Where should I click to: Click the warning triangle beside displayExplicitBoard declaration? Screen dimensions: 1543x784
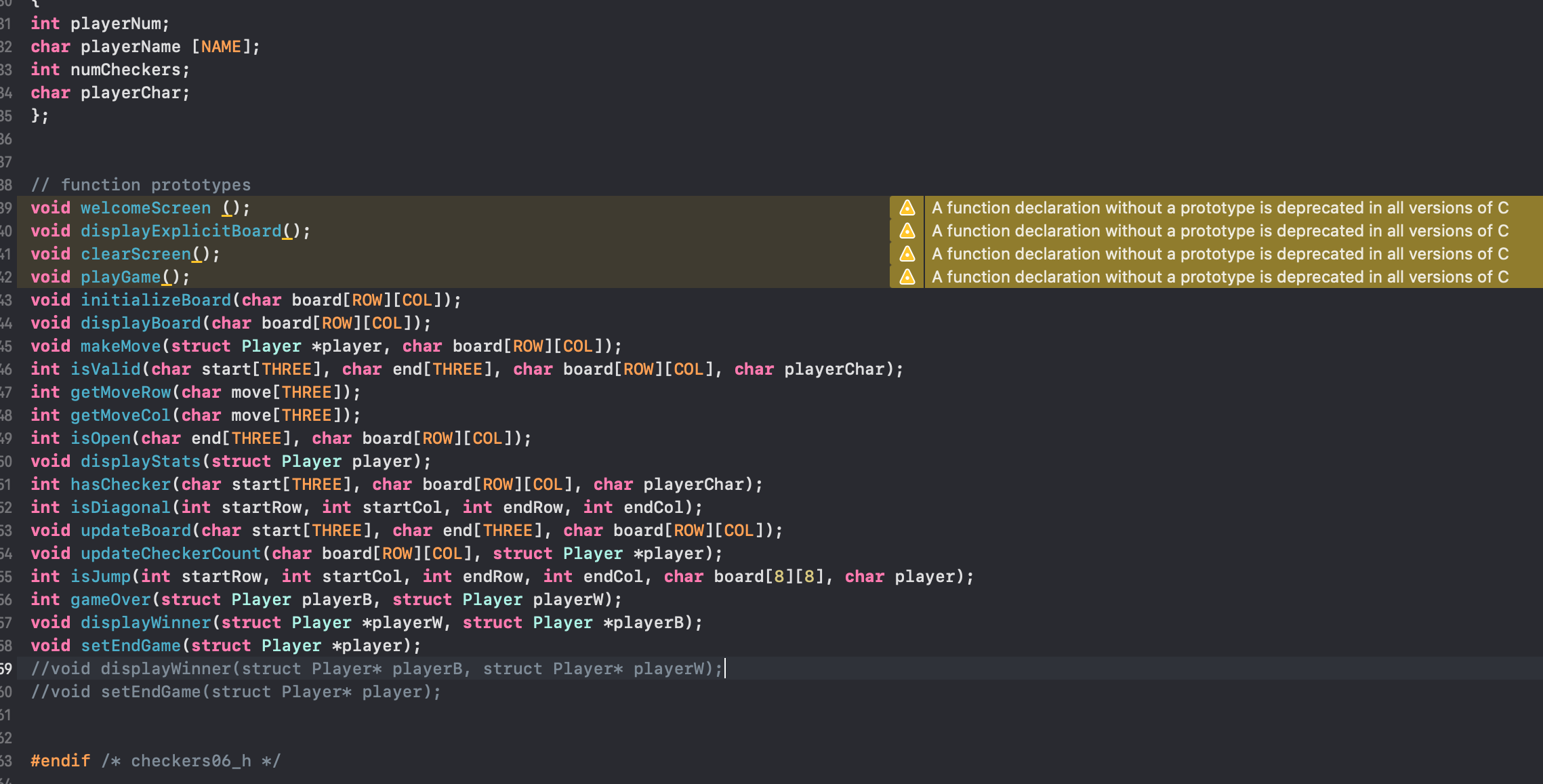point(906,230)
